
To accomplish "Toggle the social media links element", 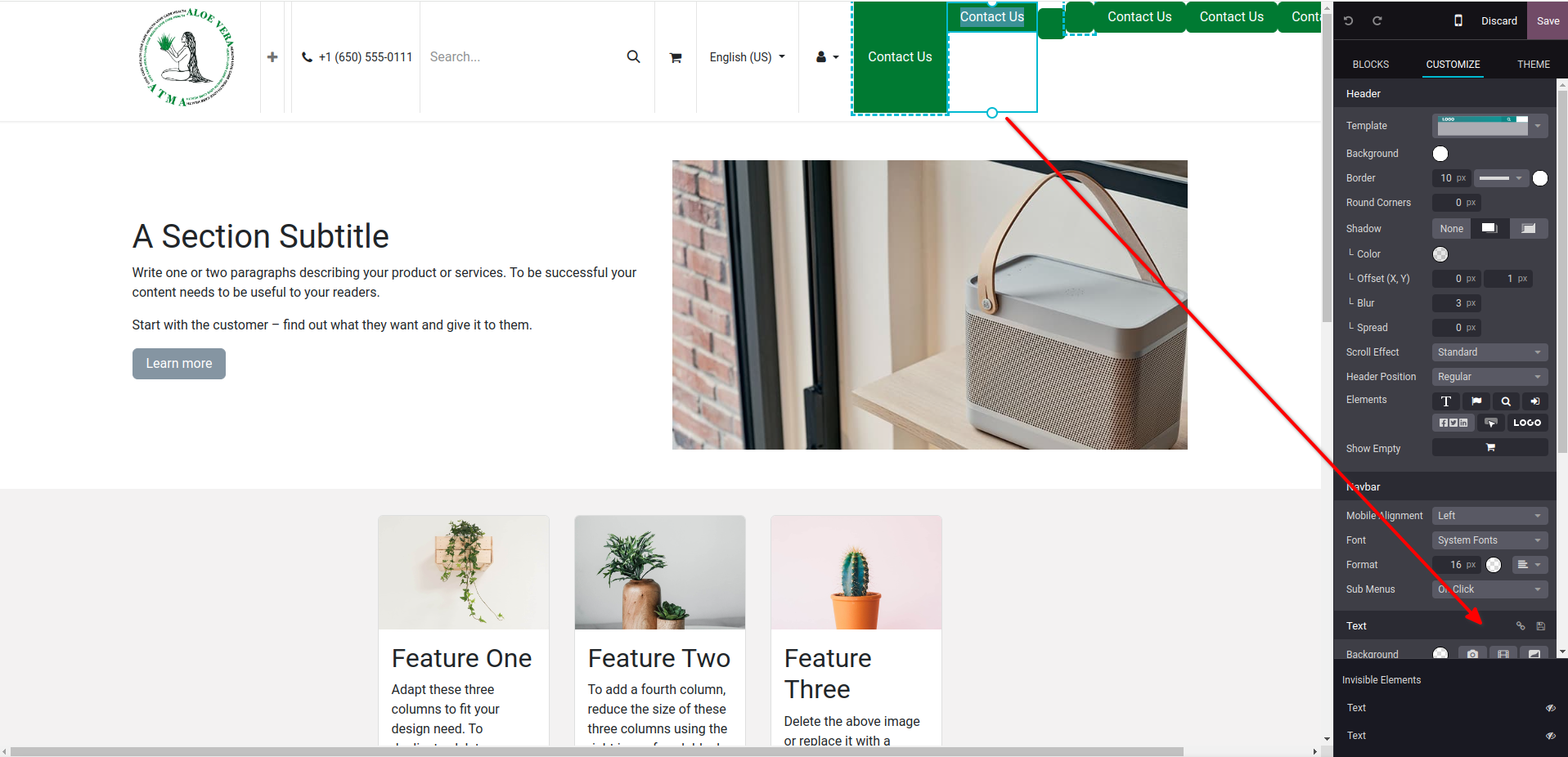I will pos(1453,423).
